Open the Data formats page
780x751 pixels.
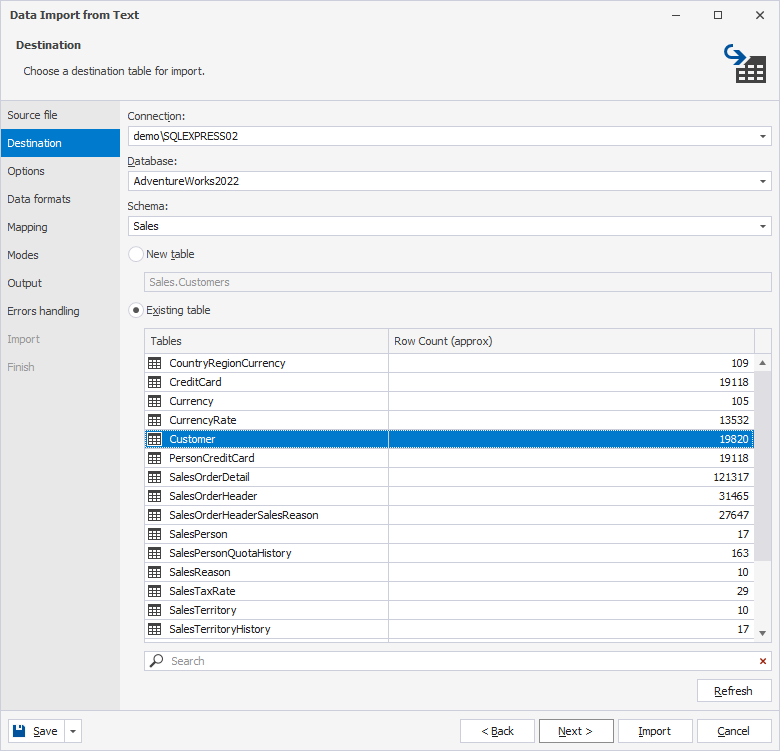60,199
